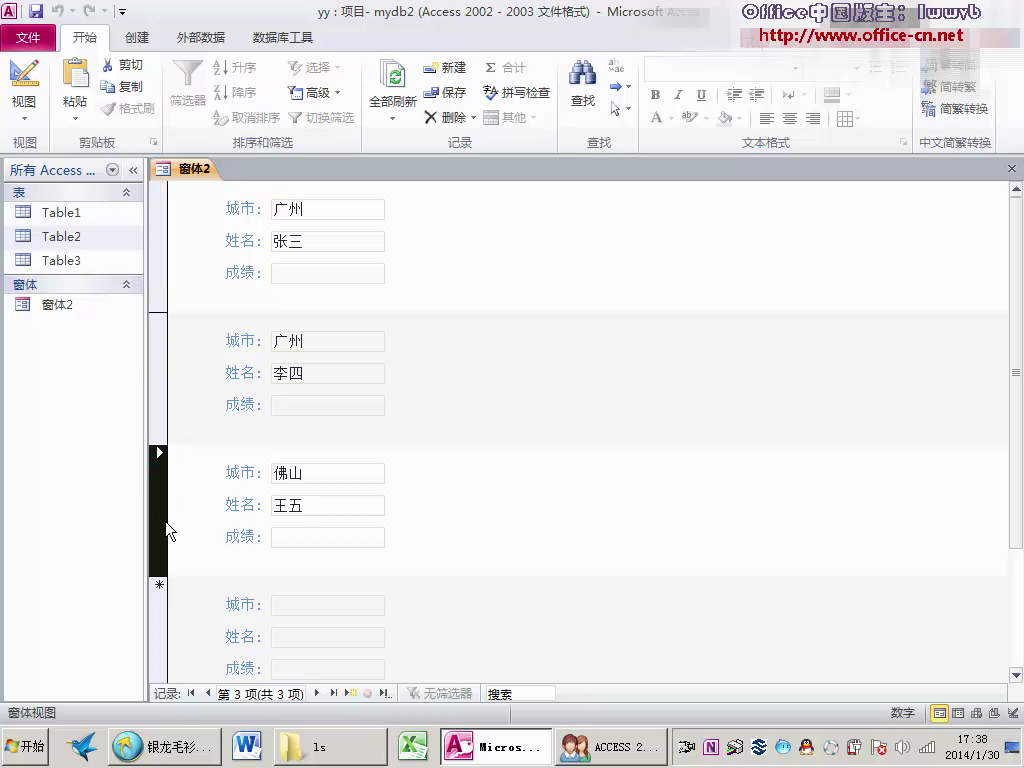
Task: Click the Align Left text icon
Action: point(767,118)
